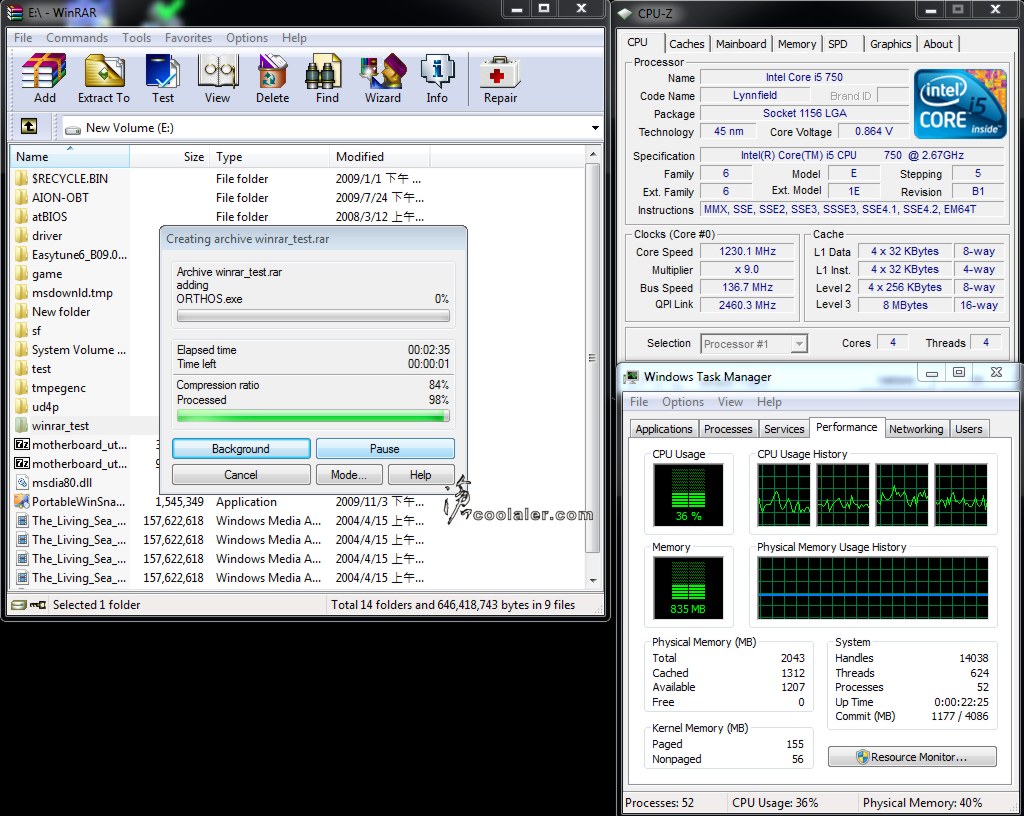
Task: Open the Services tab in Task Manager
Action: pyautogui.click(x=784, y=429)
